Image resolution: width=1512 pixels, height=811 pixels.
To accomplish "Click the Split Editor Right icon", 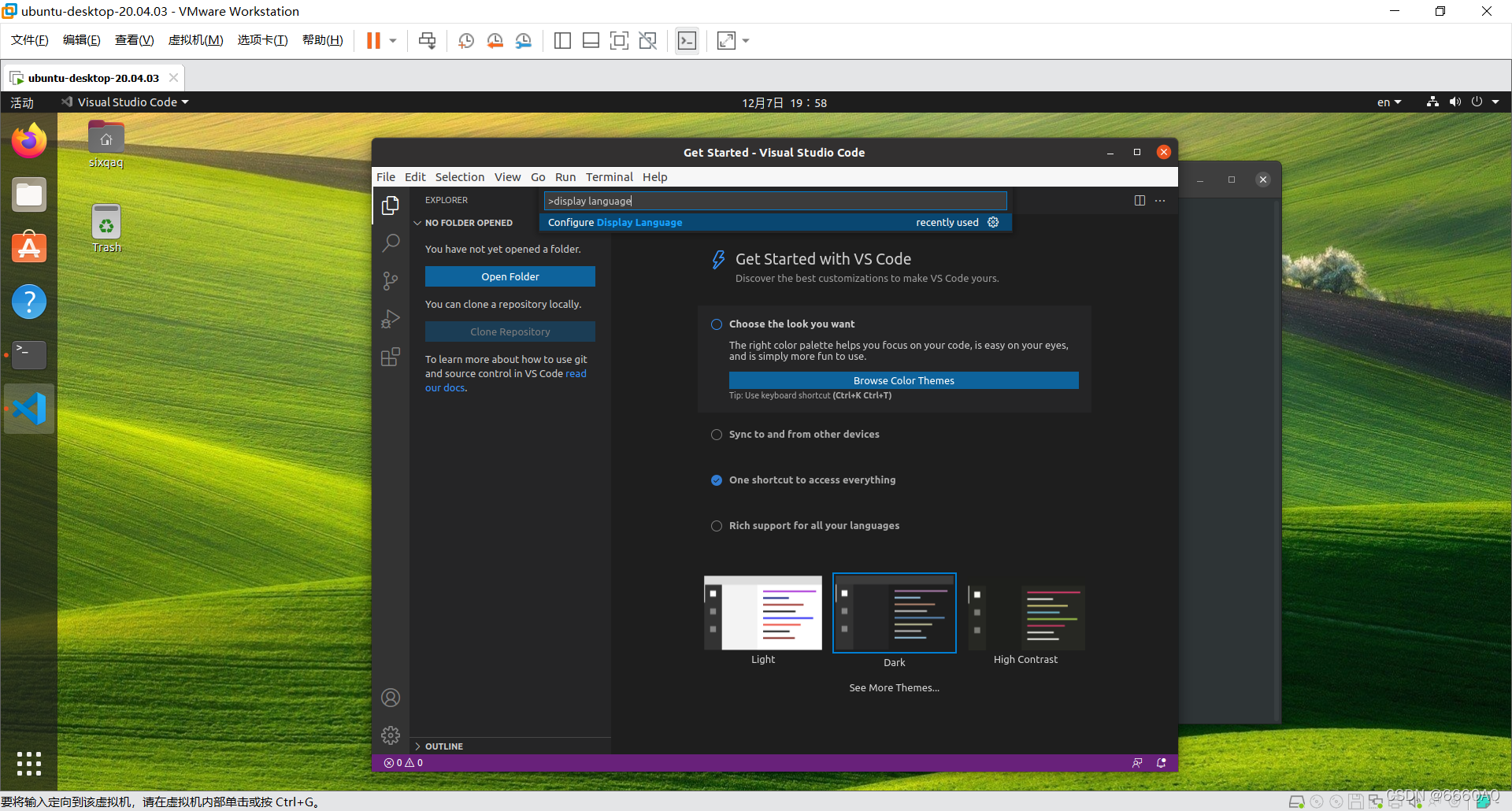I will tap(1140, 200).
